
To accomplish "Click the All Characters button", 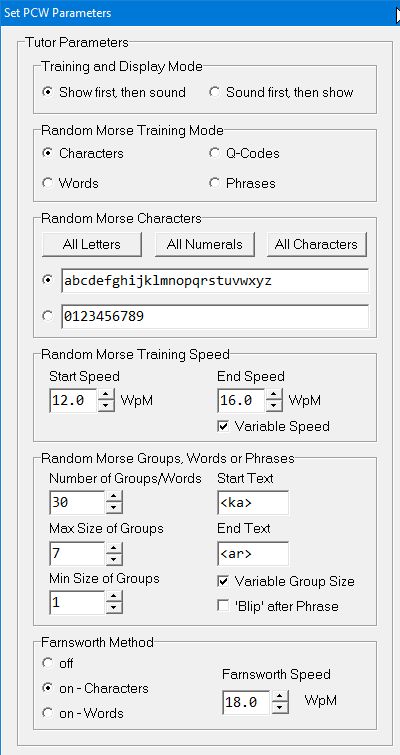I will click(x=316, y=244).
